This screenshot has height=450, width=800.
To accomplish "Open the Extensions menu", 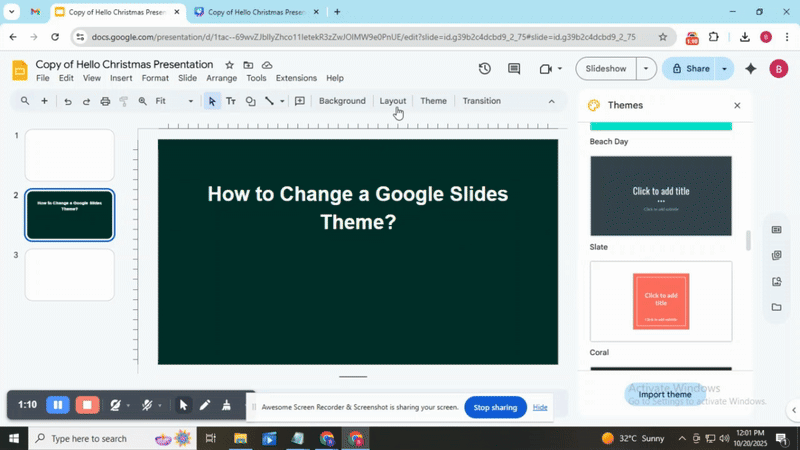I will [296, 78].
